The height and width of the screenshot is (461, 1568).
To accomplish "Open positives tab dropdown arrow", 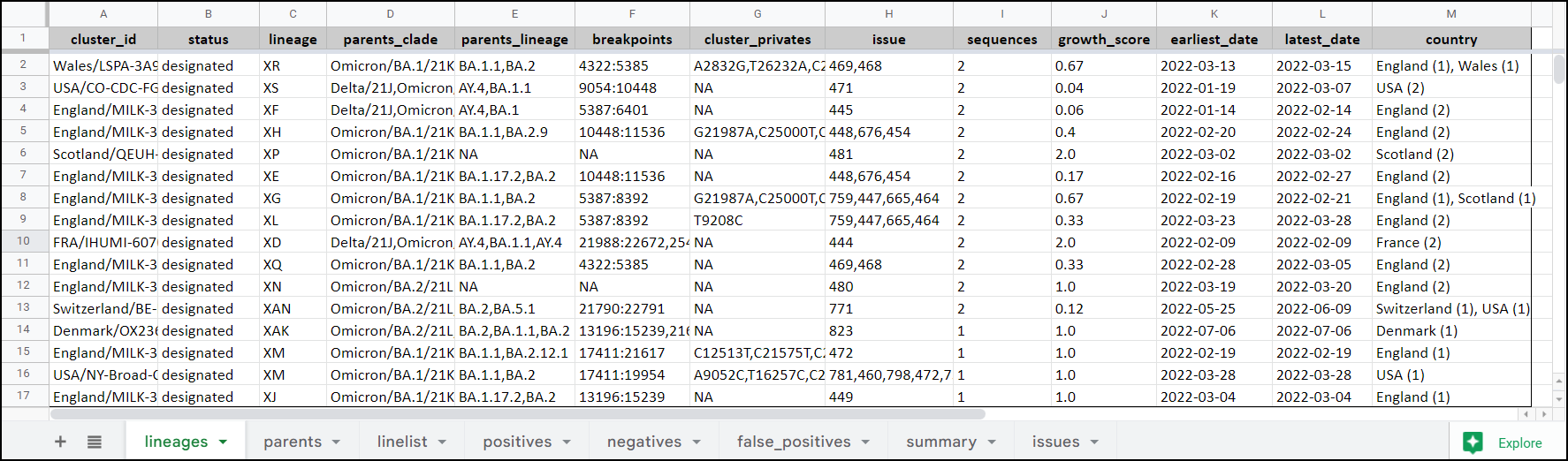I will pos(567,442).
